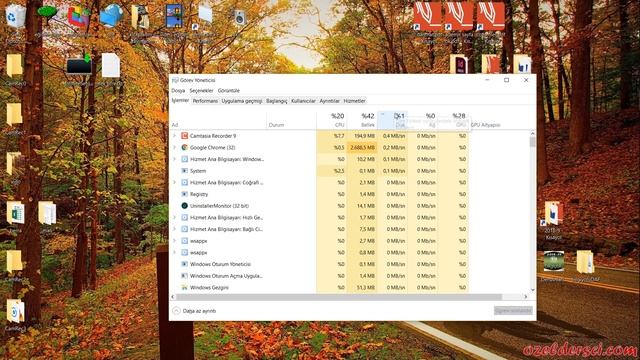
Task: Select the speaker desktop icon
Action: click(239, 17)
